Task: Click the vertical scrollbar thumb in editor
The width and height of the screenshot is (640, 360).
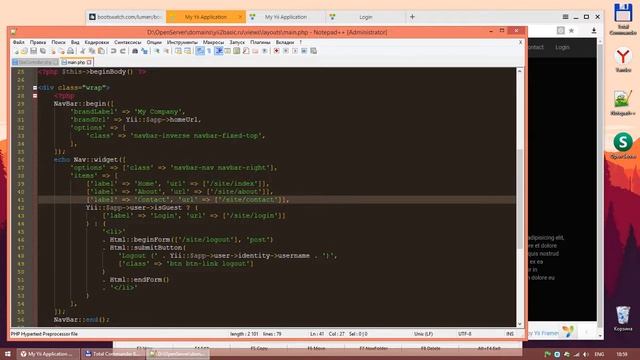Action: [520, 198]
